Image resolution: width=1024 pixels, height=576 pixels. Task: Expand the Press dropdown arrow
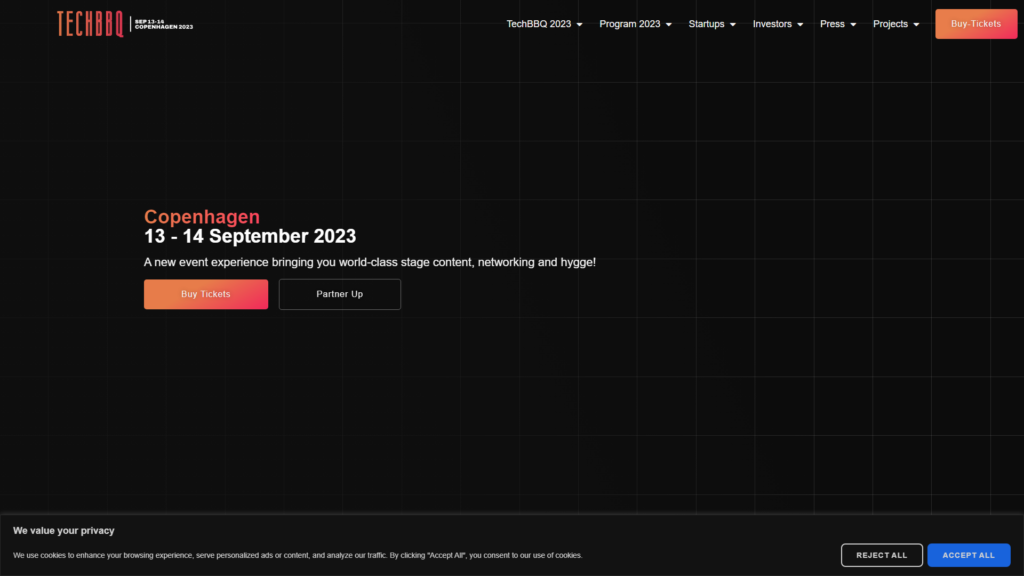(x=853, y=25)
